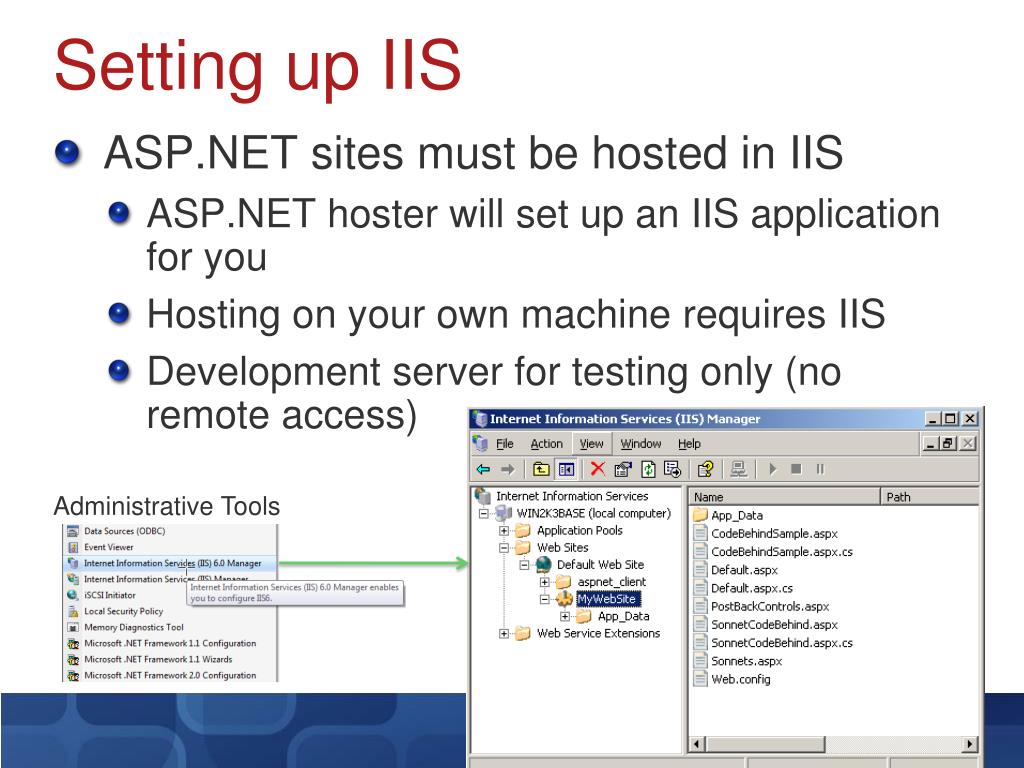Open the Help menu
Viewport: 1024px width, 768px height.
(x=689, y=444)
